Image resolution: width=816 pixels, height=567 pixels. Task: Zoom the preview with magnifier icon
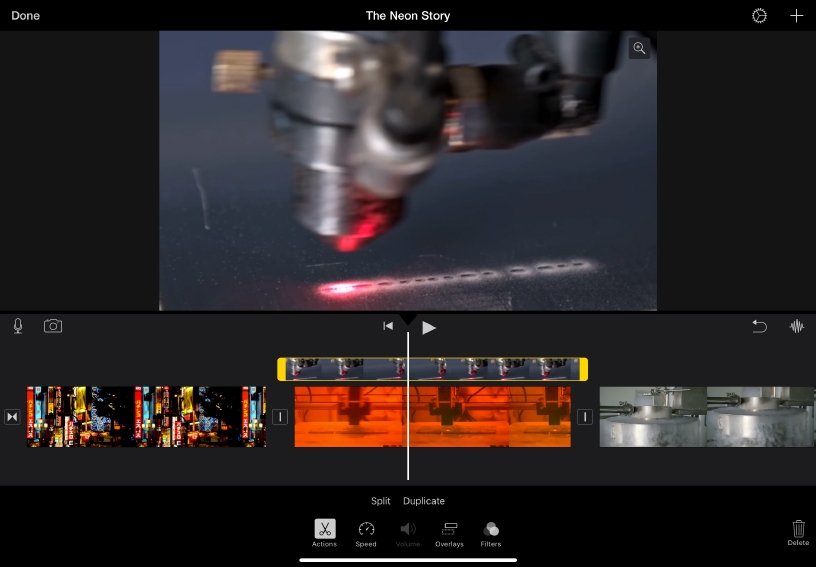[639, 48]
